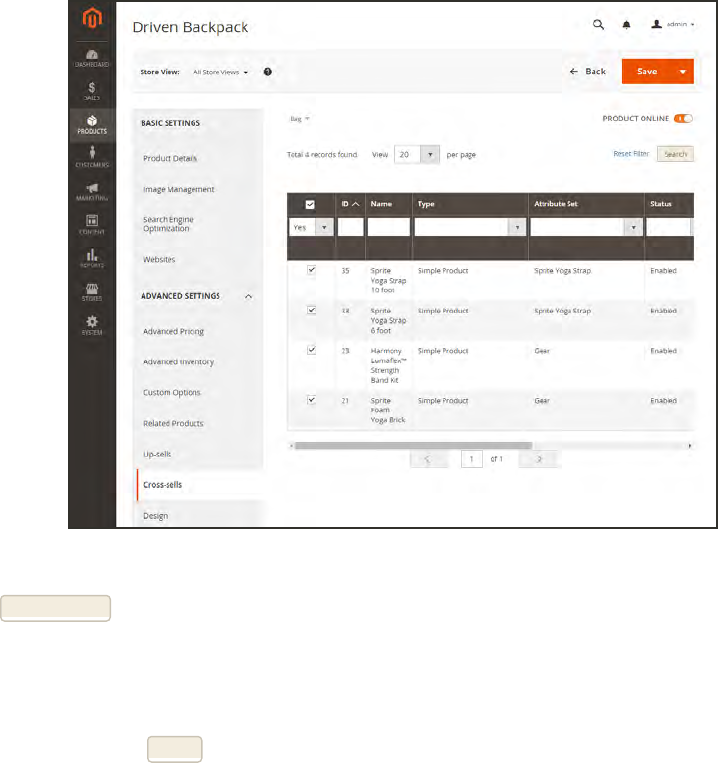Click the store view help question icon
The width and height of the screenshot is (719, 763).
[x=268, y=72]
